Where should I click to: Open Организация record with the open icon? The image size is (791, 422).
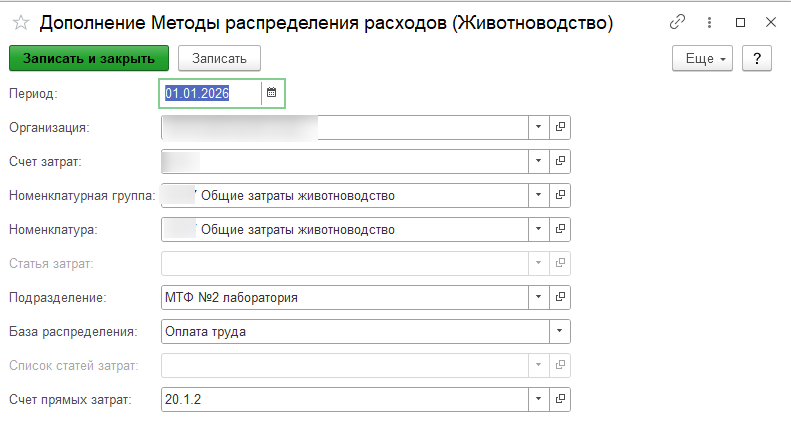coord(560,127)
